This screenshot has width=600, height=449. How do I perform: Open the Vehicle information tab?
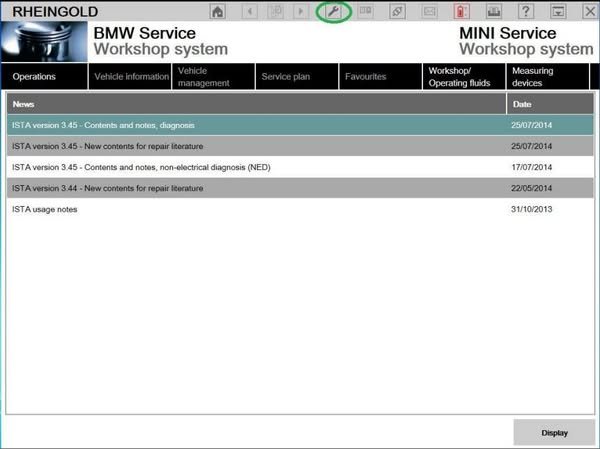coord(130,76)
